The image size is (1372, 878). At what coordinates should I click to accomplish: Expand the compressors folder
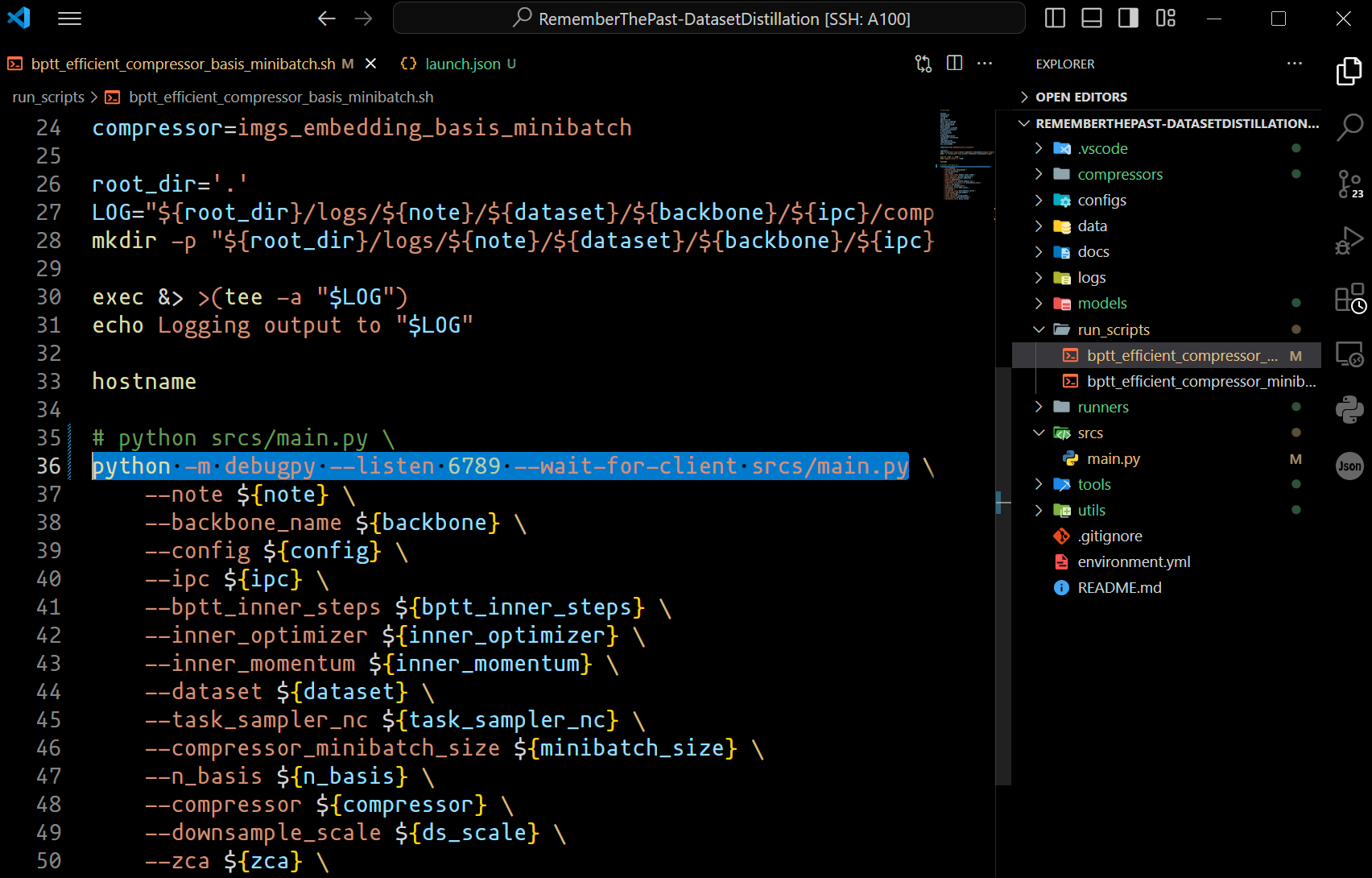point(1120,175)
